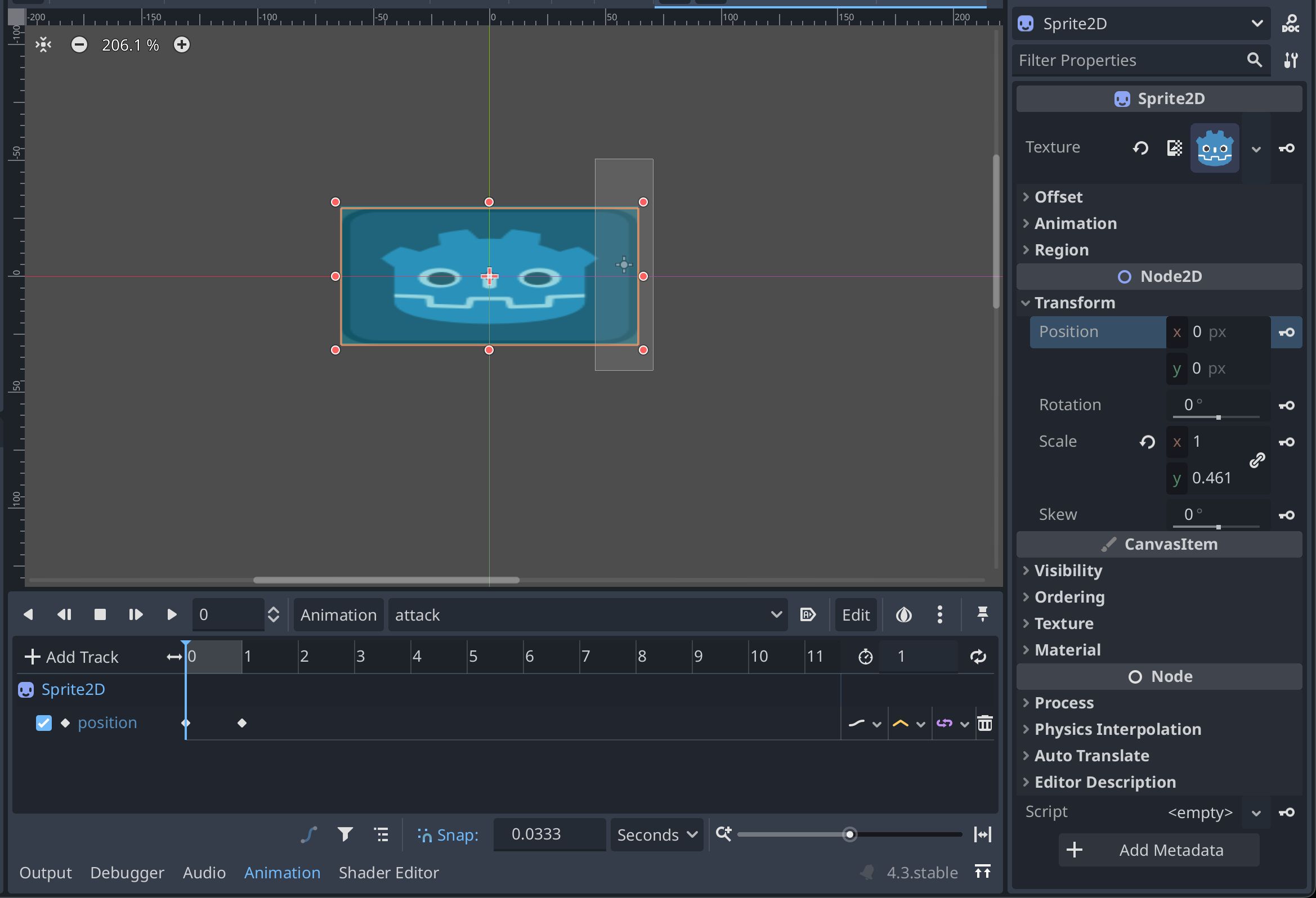Toggle onion skinning
The height and width of the screenshot is (898, 1316).
click(x=903, y=614)
